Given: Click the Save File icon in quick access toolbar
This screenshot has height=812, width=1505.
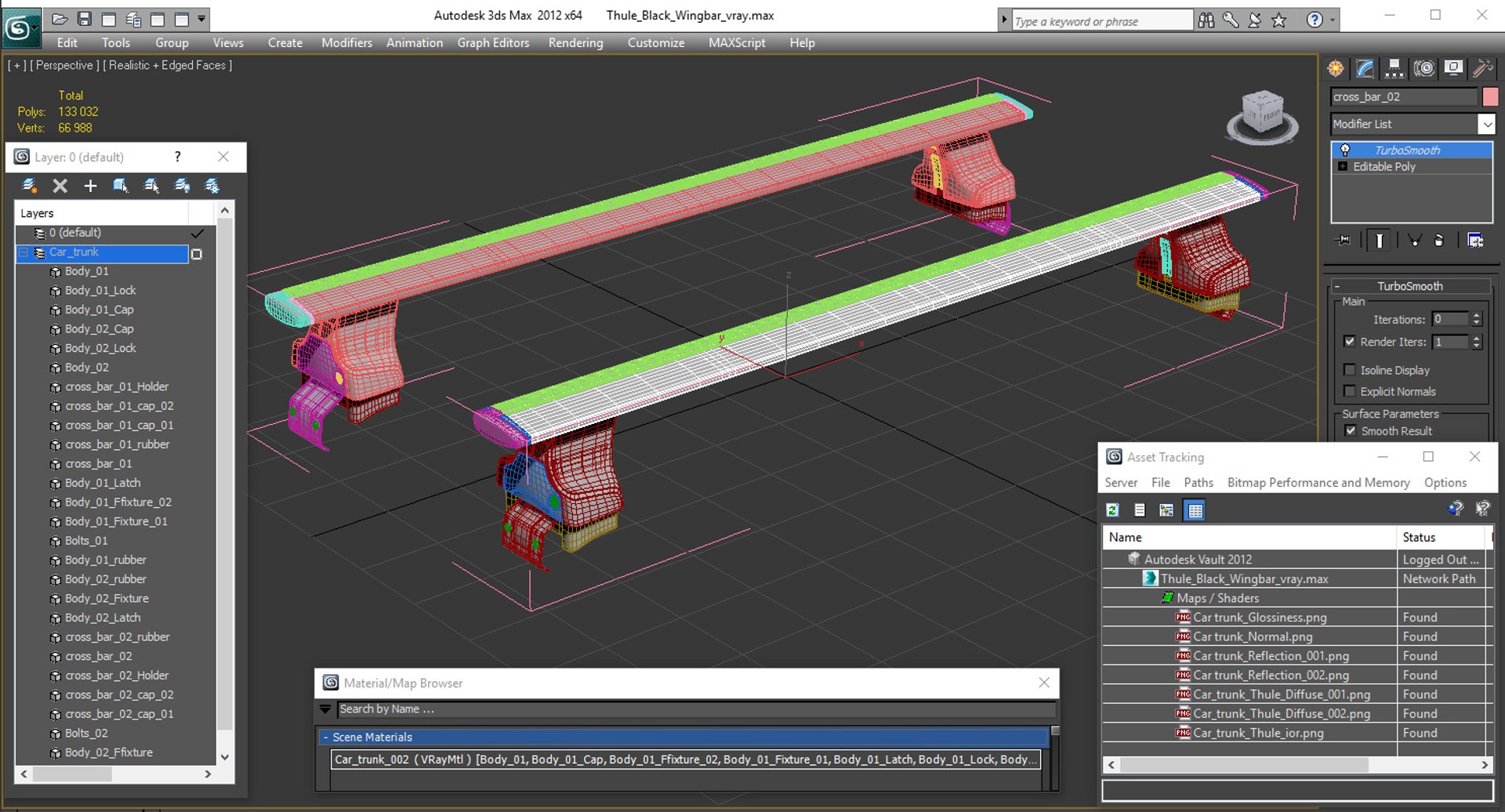Looking at the screenshot, I should pyautogui.click(x=85, y=19).
